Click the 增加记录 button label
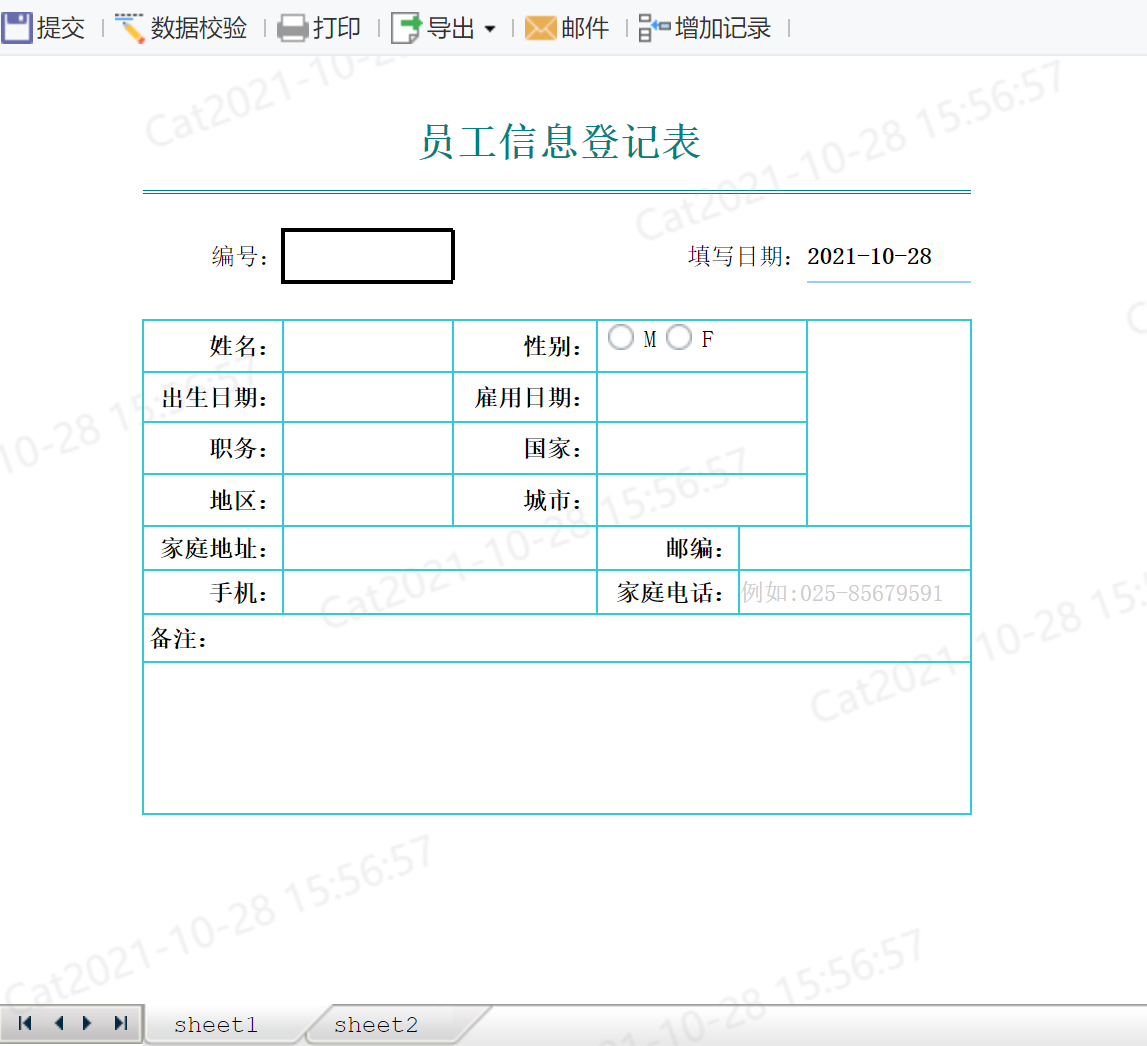 coord(723,29)
